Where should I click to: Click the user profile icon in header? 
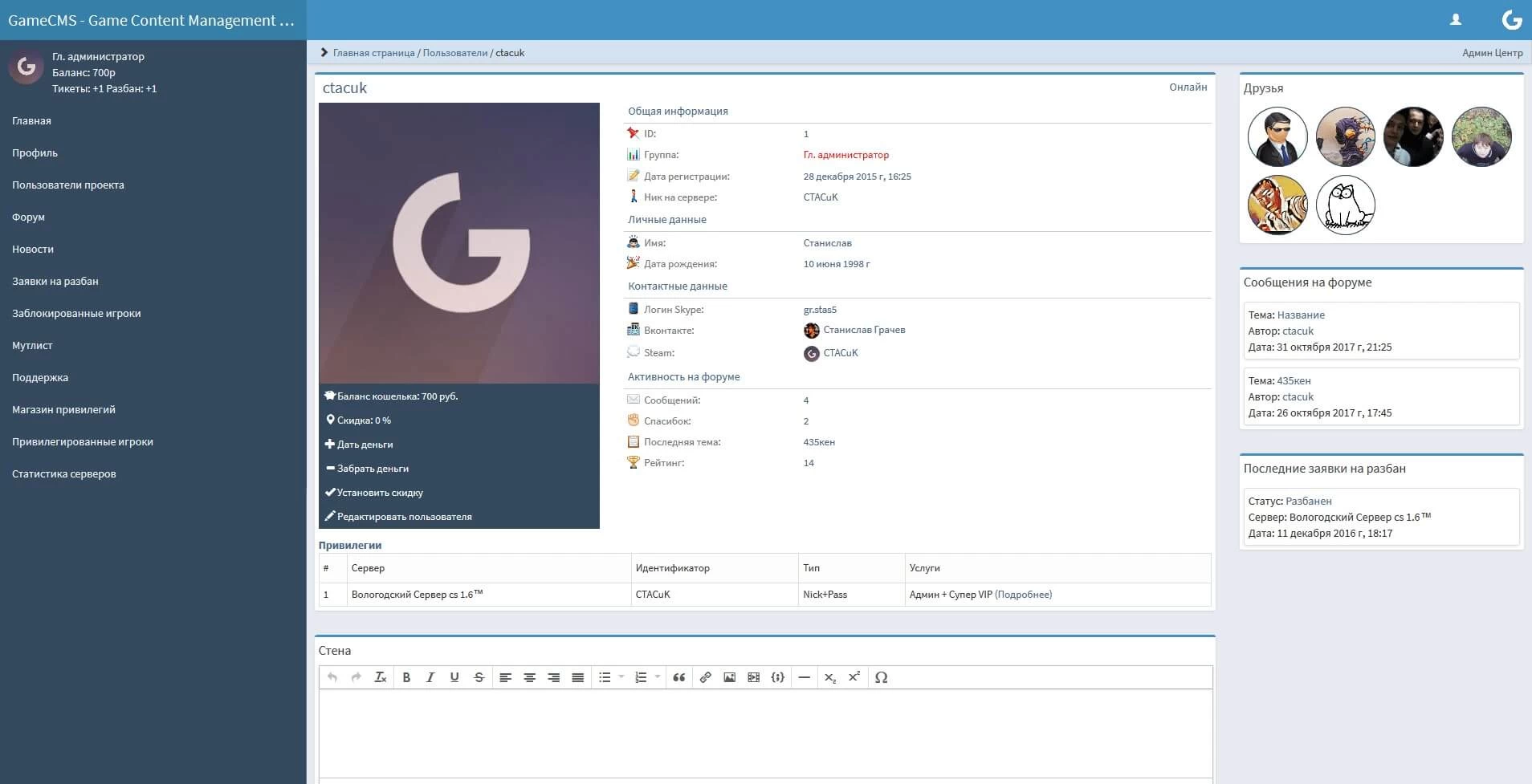(x=1455, y=20)
